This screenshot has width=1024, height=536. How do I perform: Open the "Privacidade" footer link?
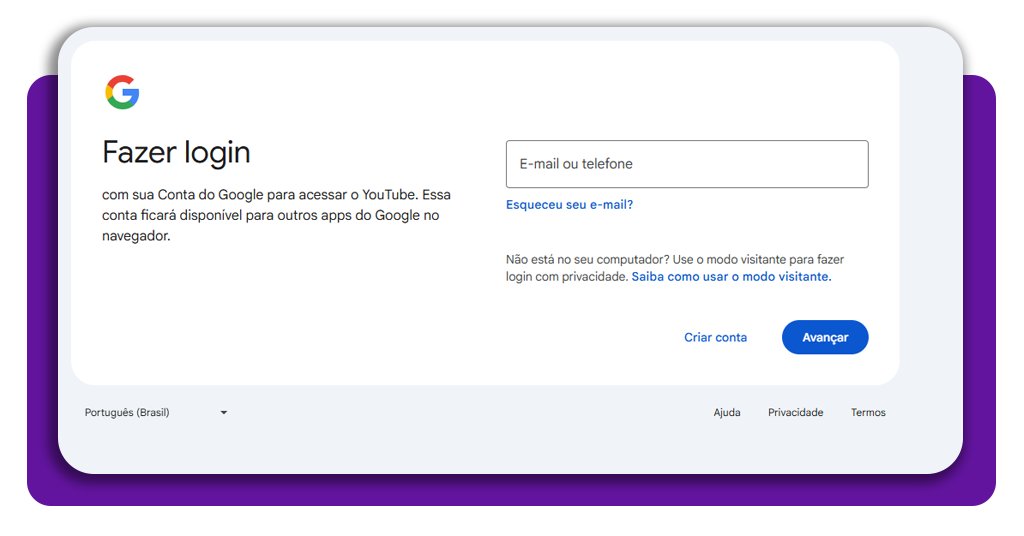[795, 412]
